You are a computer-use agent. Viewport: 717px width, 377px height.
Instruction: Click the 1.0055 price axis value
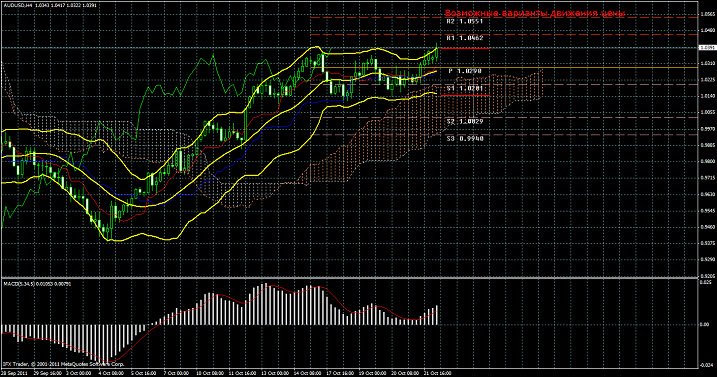(707, 112)
